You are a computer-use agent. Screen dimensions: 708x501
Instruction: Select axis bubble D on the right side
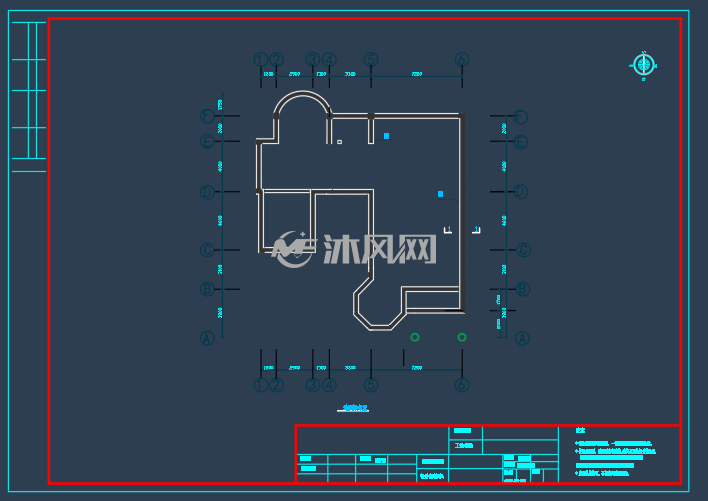[521, 192]
